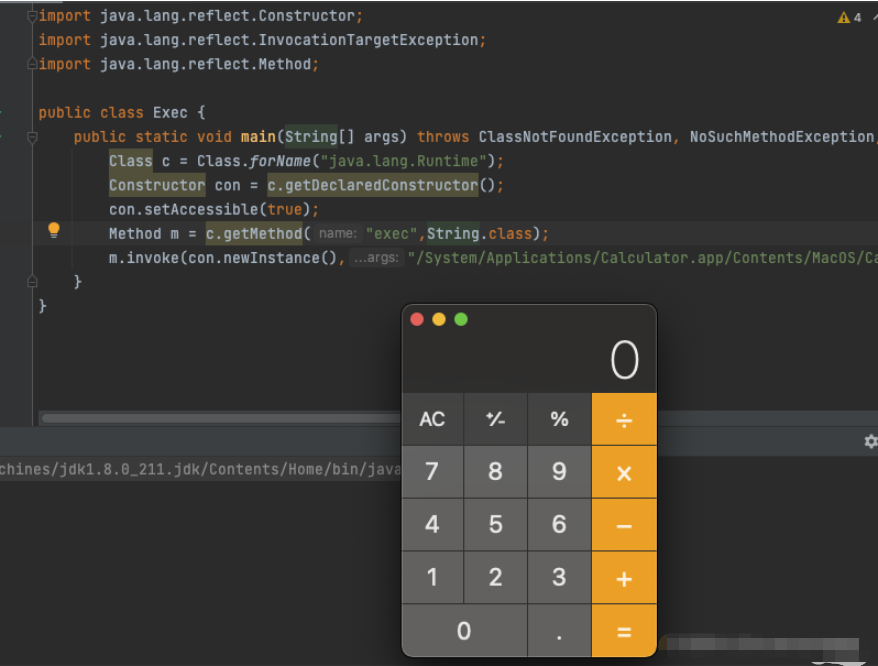The image size is (878, 666).
Task: Click the 3 key on Calculator
Action: (x=559, y=577)
